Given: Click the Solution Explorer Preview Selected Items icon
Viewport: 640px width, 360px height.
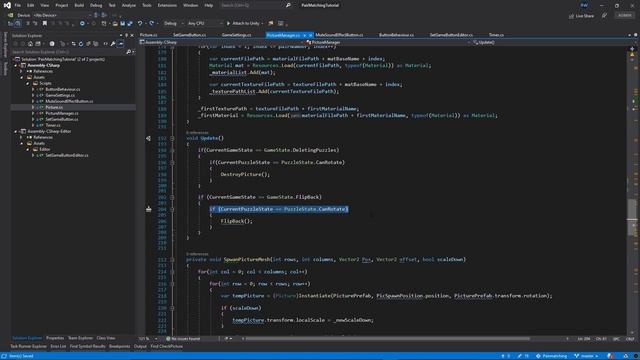Looking at the screenshot, I should [120, 44].
